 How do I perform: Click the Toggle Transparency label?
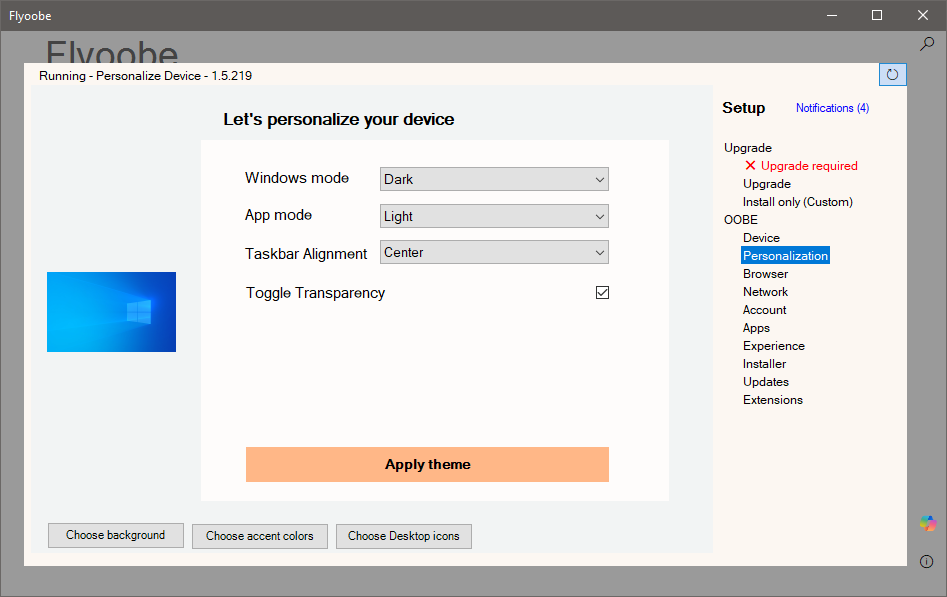(x=315, y=293)
